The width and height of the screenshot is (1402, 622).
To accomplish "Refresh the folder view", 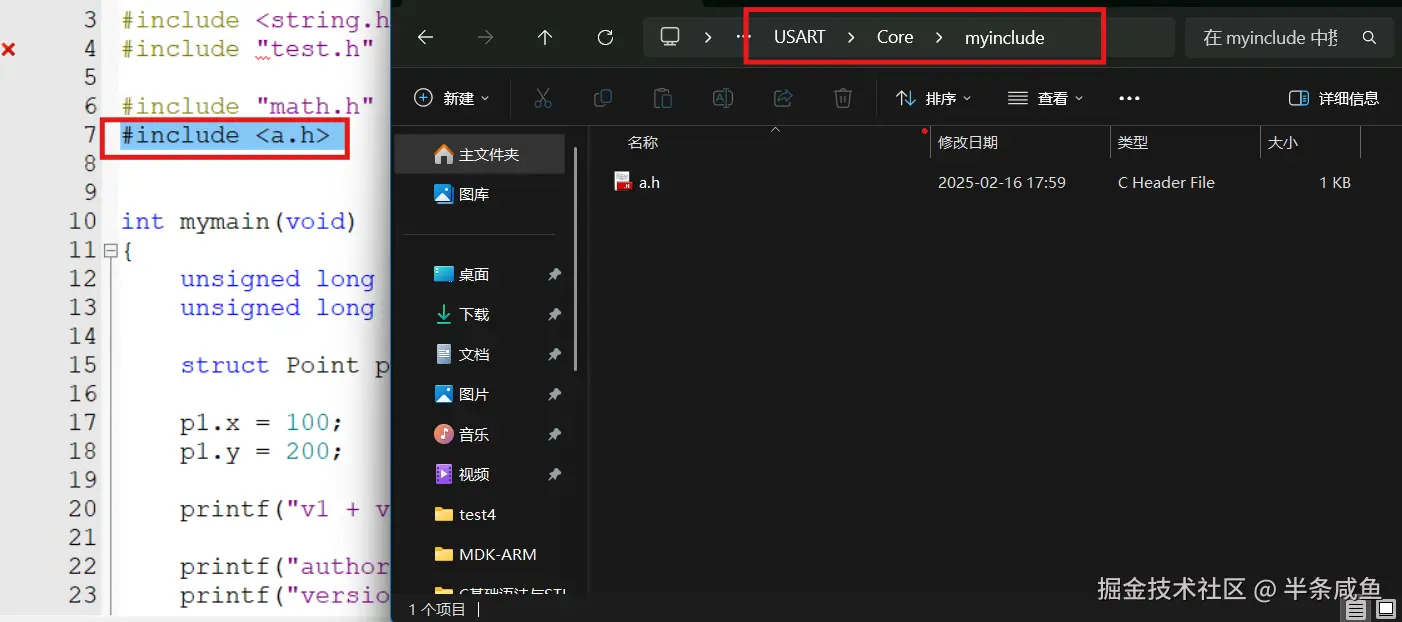I will coord(605,36).
